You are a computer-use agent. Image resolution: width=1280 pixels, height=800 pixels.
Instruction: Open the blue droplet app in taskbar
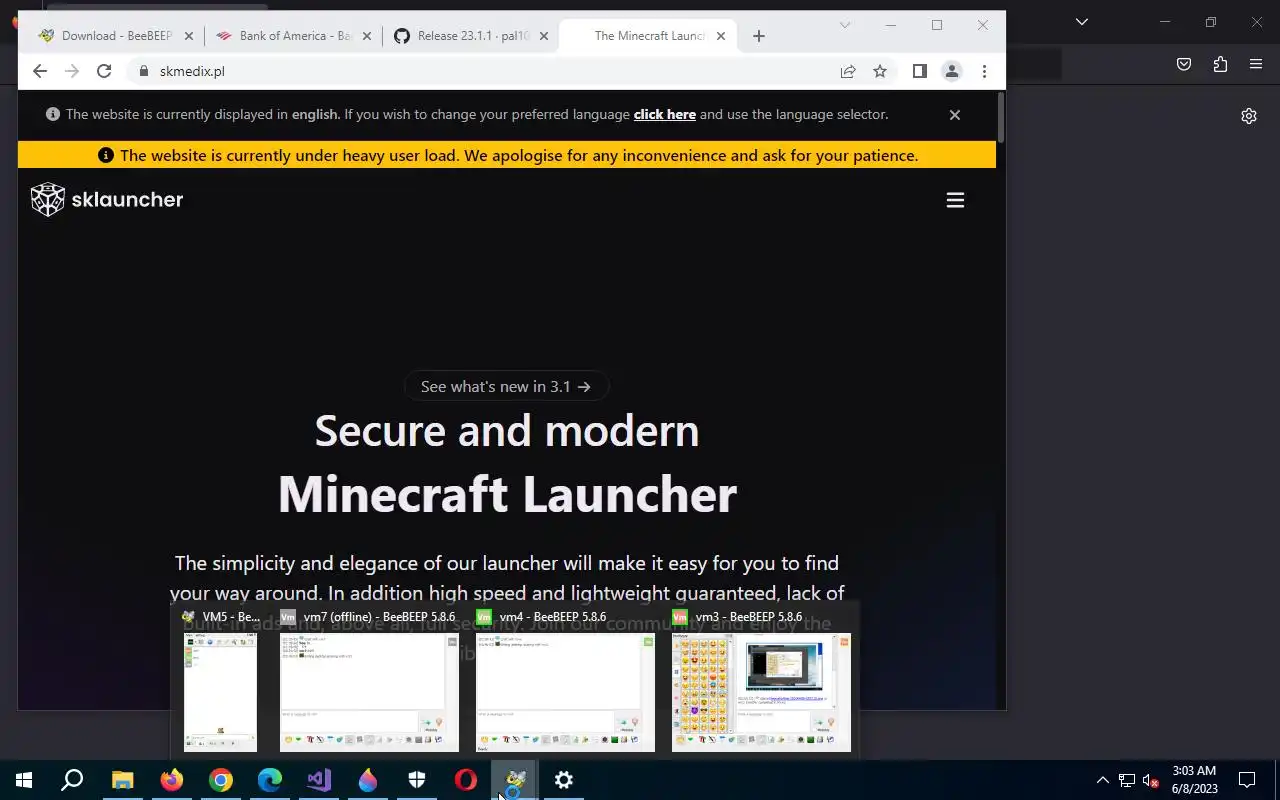(x=368, y=780)
